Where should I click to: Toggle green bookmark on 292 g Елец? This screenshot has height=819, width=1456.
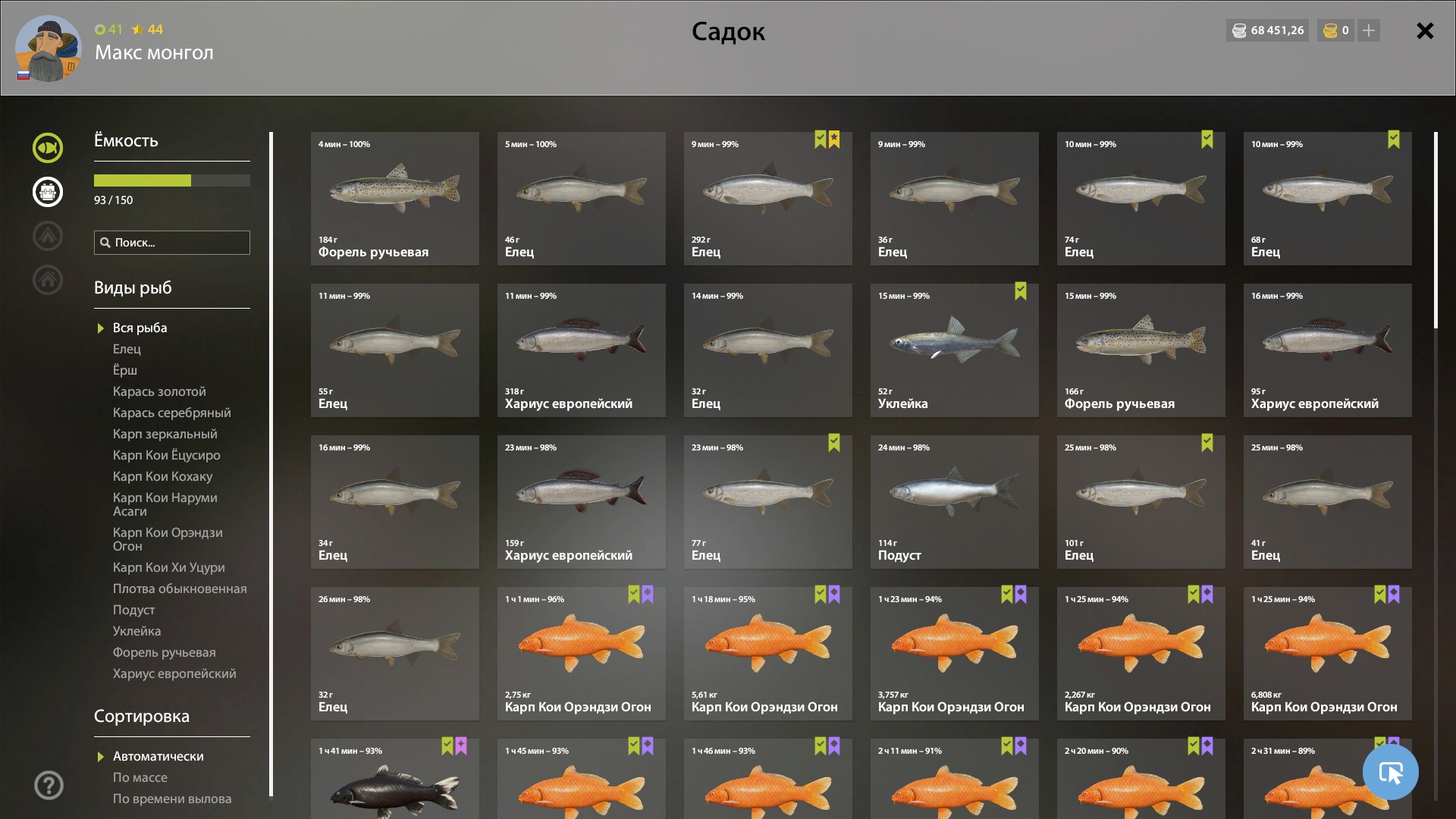coord(821,140)
